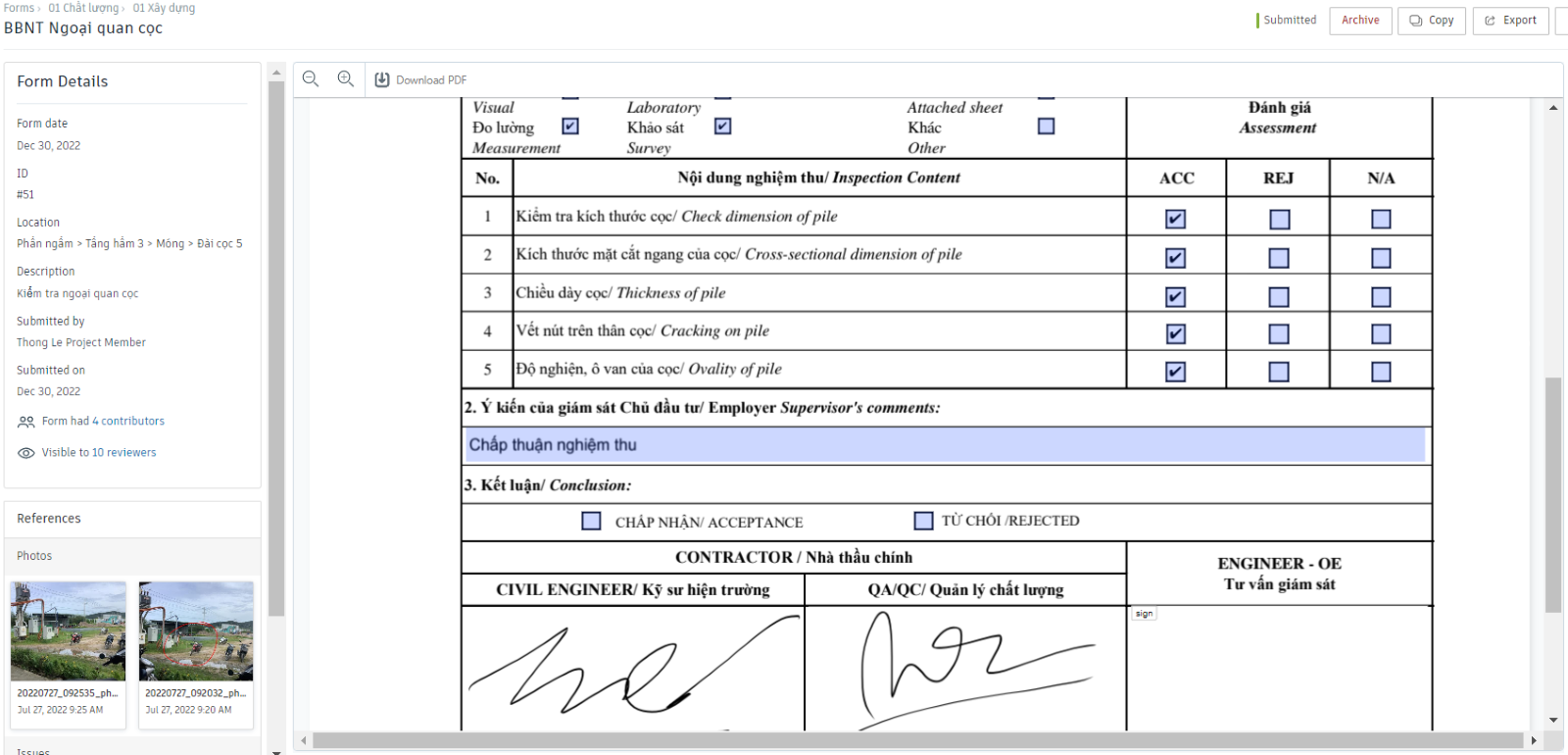1568x755 pixels.
Task: Click the Location path Đài cọc 5
Action: click(220, 243)
